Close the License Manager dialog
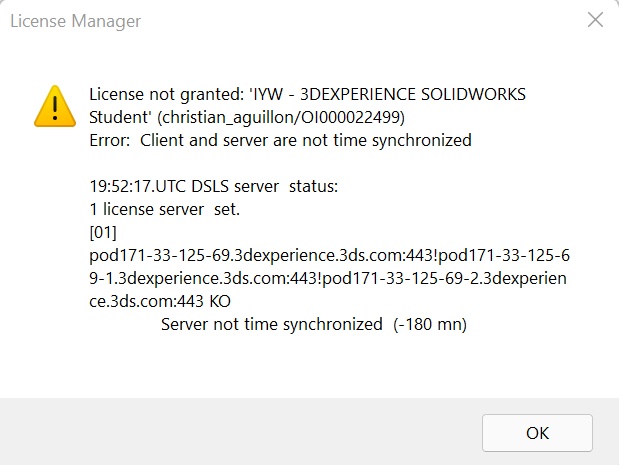The height and width of the screenshot is (465, 619). coord(595,20)
